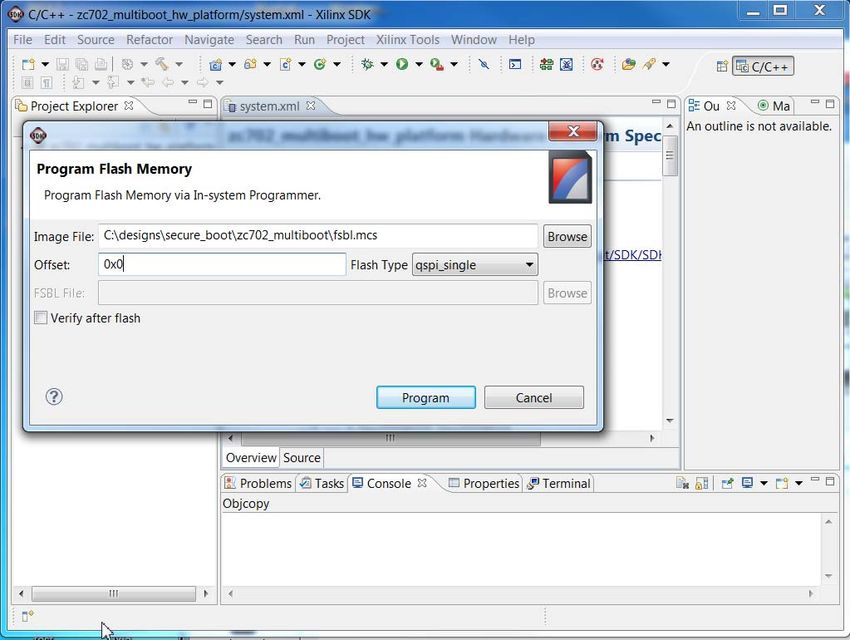Screen dimensions: 850x640
Task: Click the New source folder icon
Action: [x=250, y=64]
